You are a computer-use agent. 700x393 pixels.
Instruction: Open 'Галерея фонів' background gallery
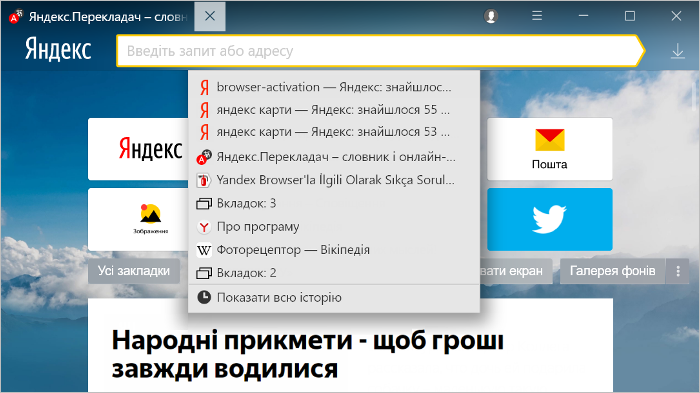[x=612, y=271]
